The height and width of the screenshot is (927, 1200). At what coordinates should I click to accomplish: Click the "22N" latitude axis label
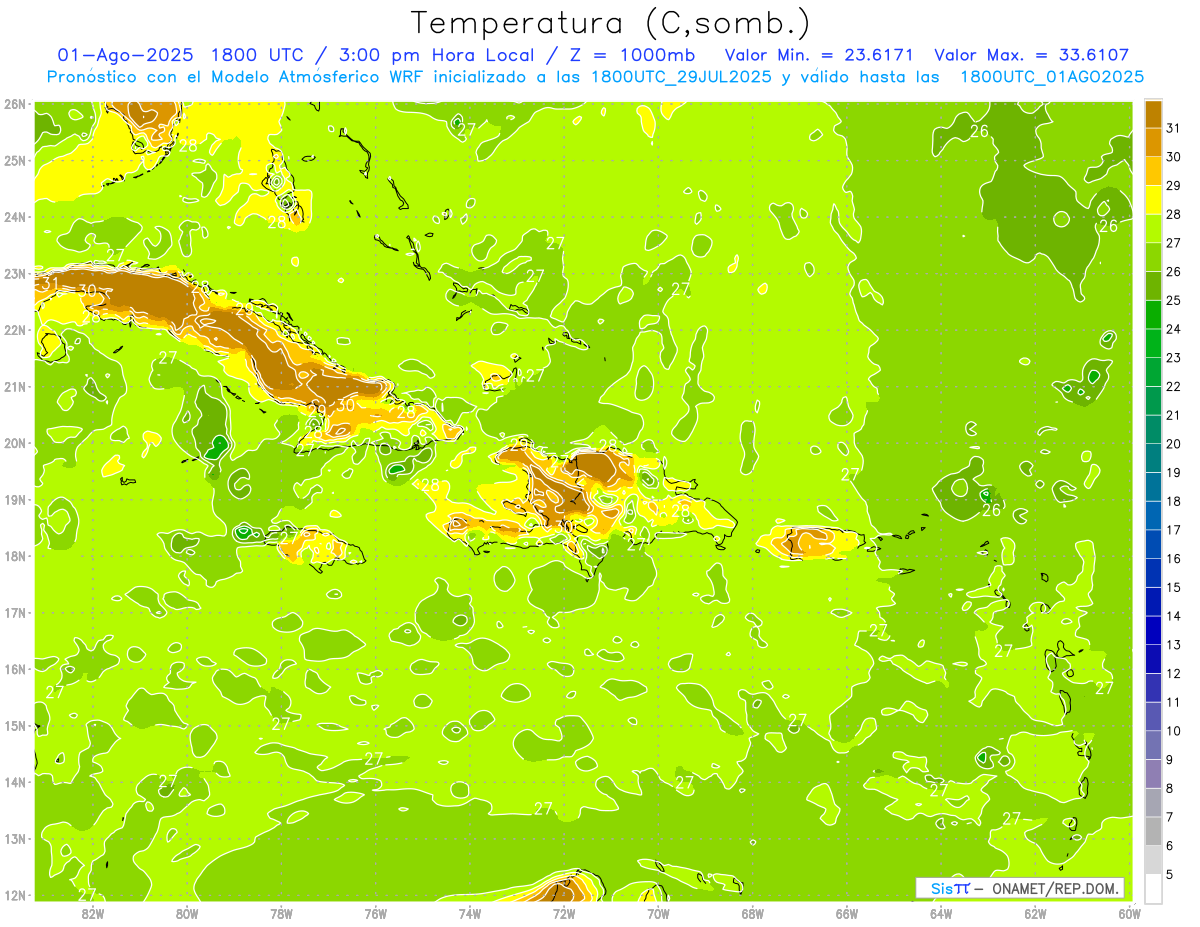14,330
